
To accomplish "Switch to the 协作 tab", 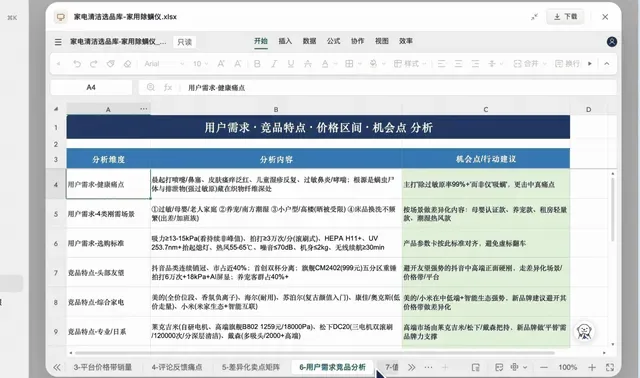I will pos(358,41).
